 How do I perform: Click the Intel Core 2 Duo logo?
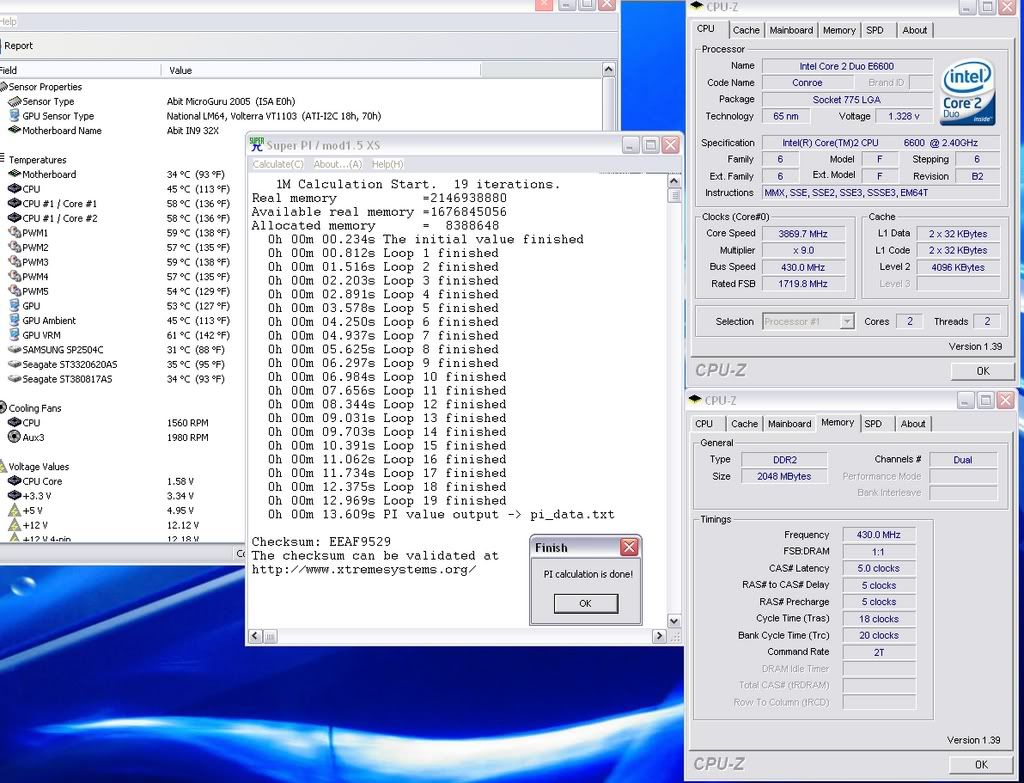click(968, 92)
